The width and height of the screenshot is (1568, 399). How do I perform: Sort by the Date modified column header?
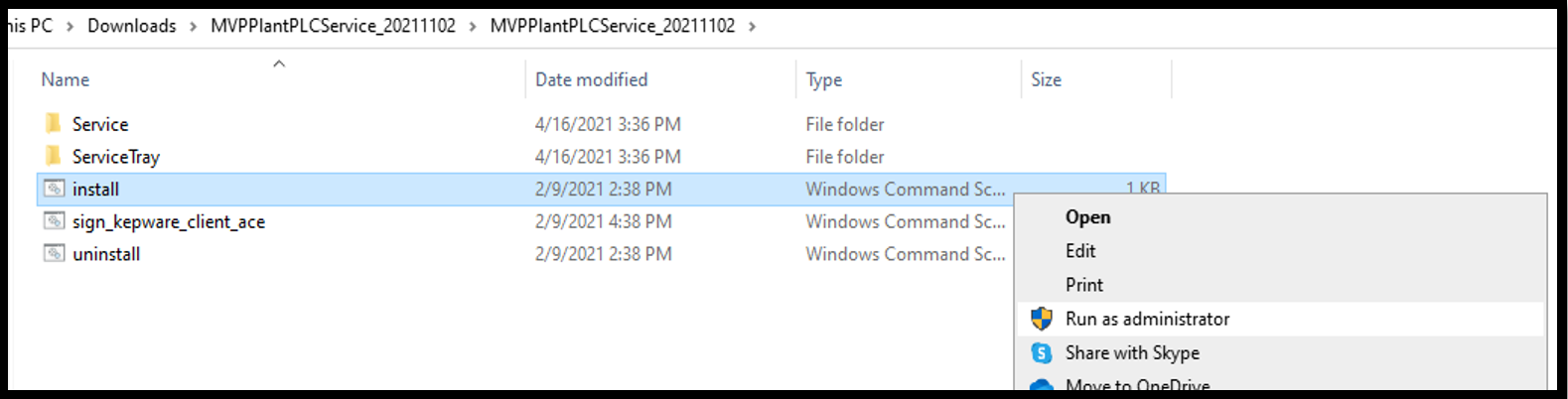click(660, 79)
